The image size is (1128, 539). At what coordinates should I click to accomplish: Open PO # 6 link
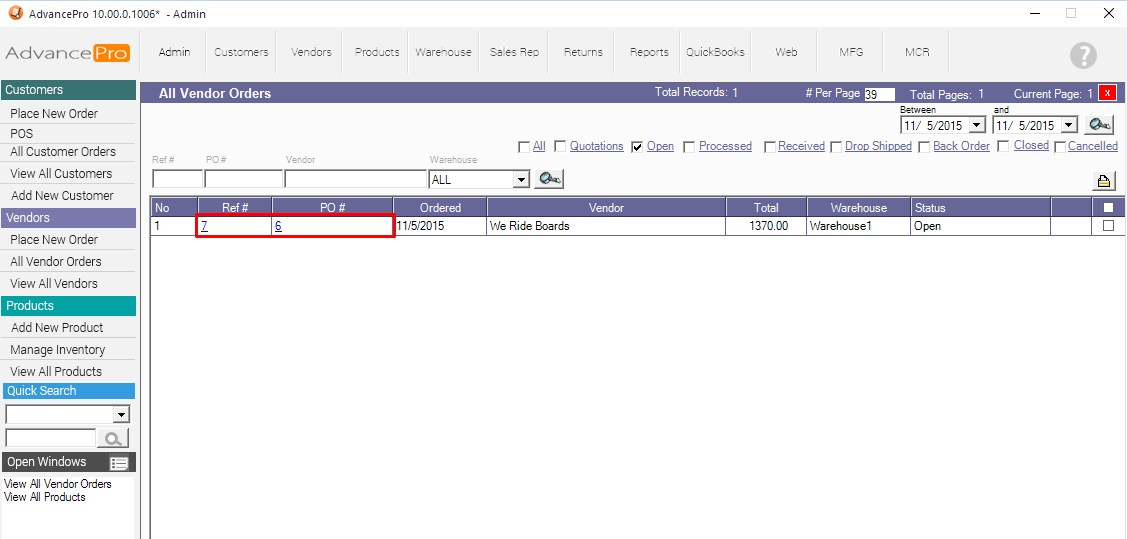278,226
